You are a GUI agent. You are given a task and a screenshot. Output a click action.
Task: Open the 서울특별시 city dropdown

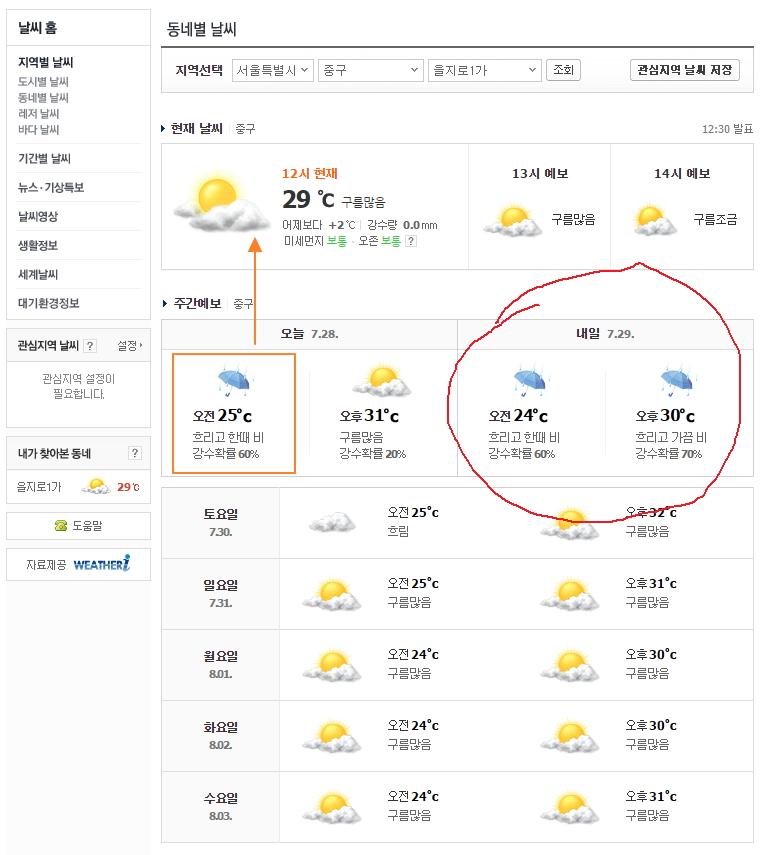pos(272,70)
